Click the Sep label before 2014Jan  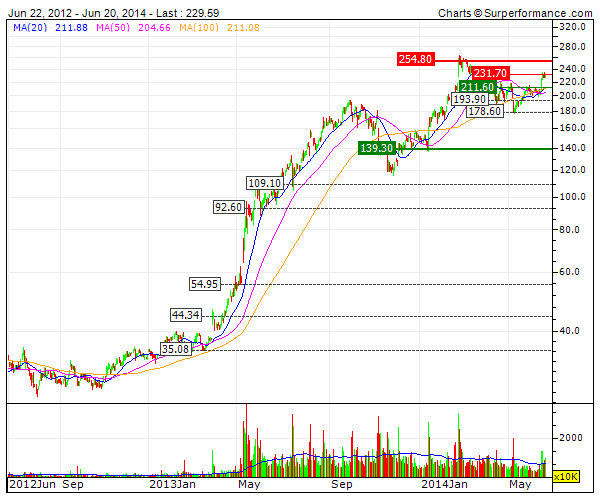(342, 484)
